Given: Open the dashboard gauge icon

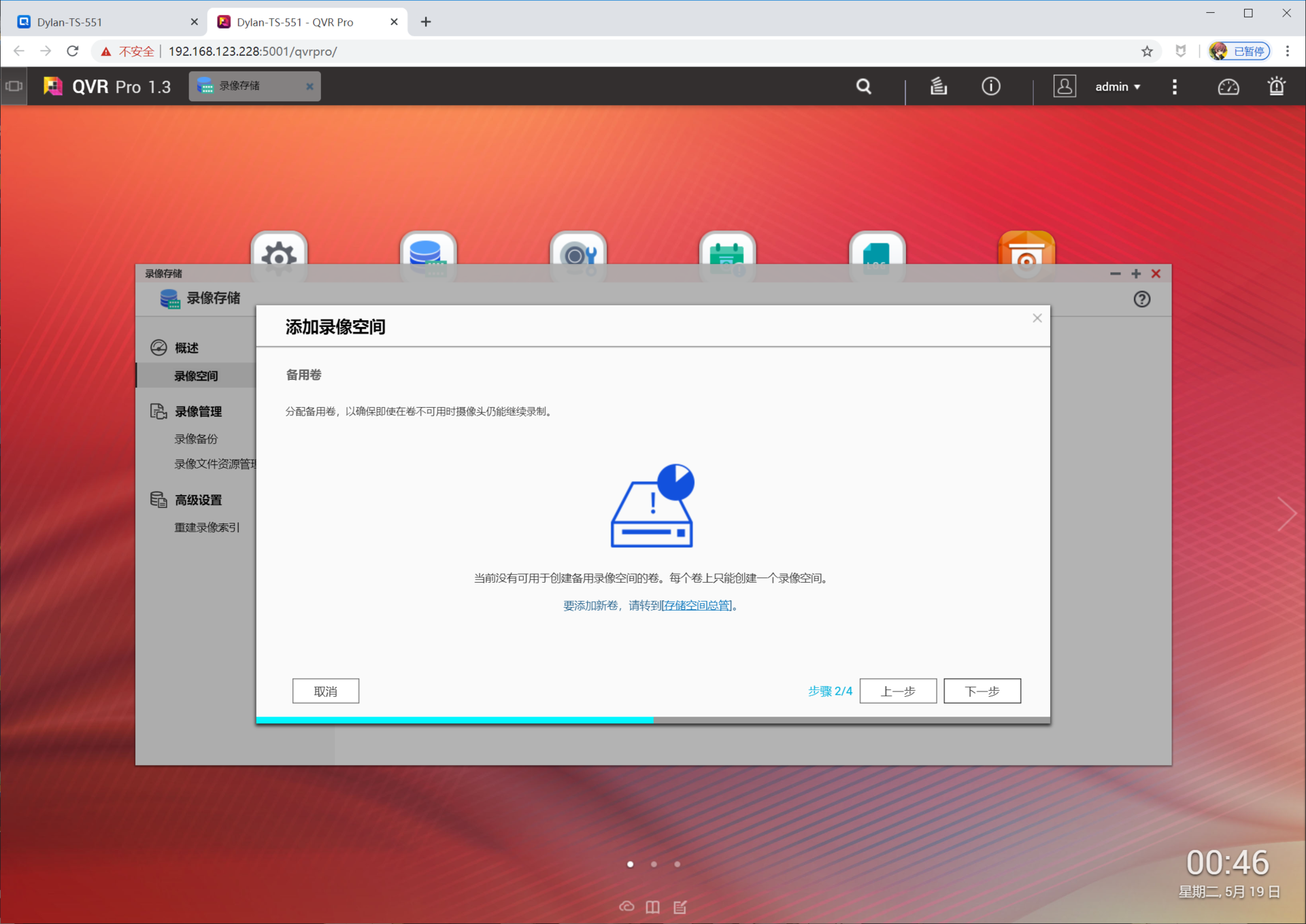Looking at the screenshot, I should (1228, 86).
